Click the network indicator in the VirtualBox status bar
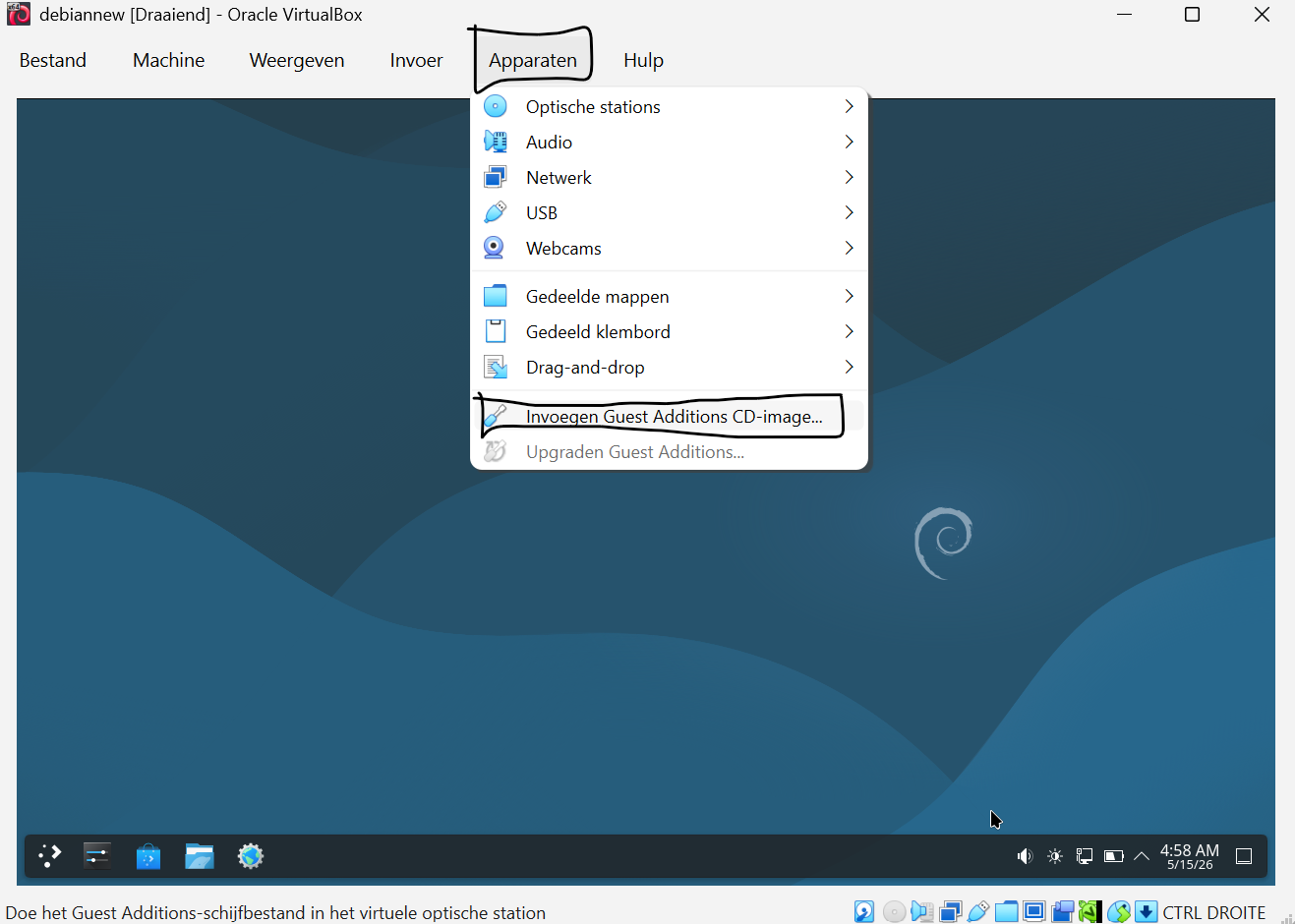 click(951, 912)
